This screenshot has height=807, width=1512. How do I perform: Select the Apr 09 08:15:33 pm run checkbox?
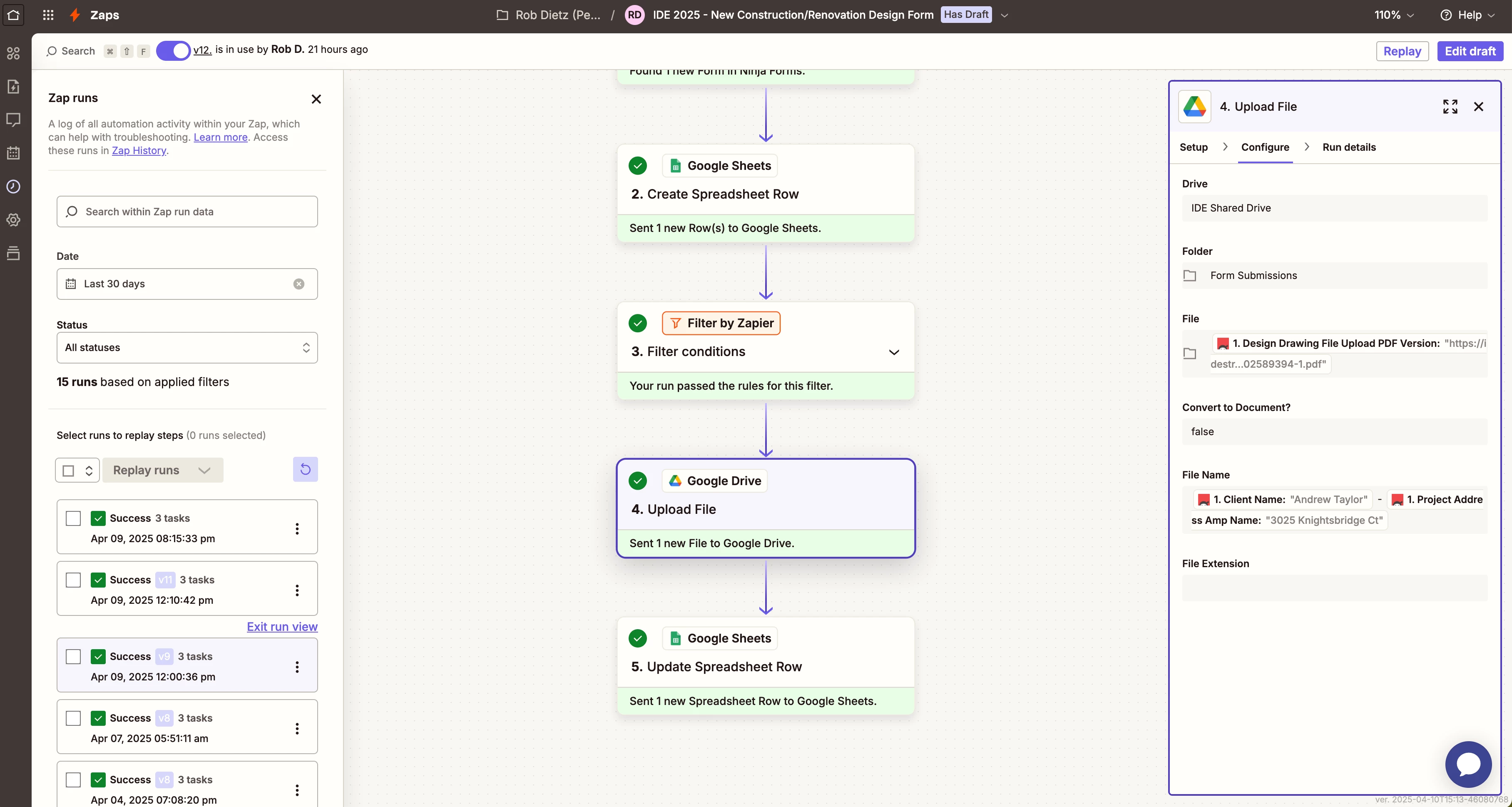(73, 518)
